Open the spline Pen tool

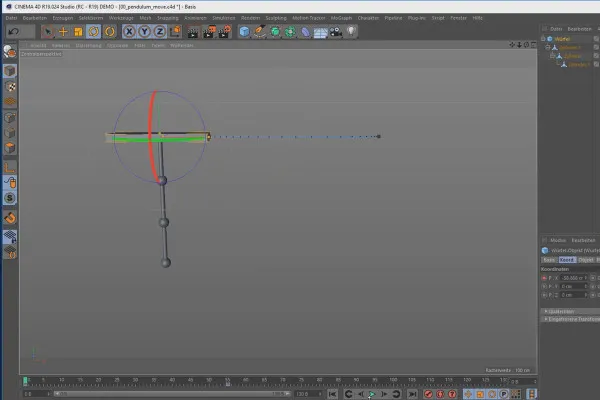(x=259, y=32)
